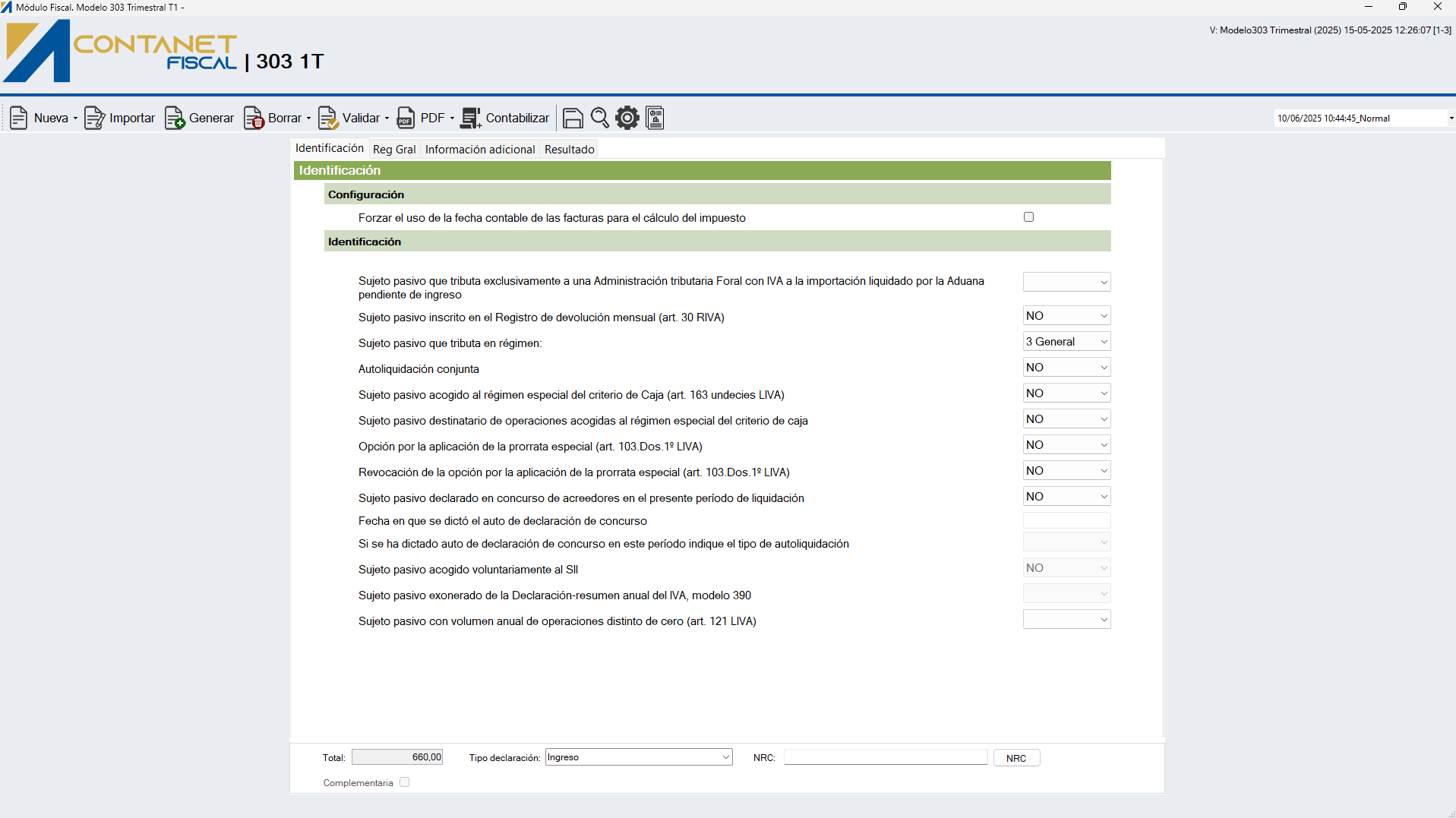
Task: Click the Configuración section header
Action: (x=717, y=194)
